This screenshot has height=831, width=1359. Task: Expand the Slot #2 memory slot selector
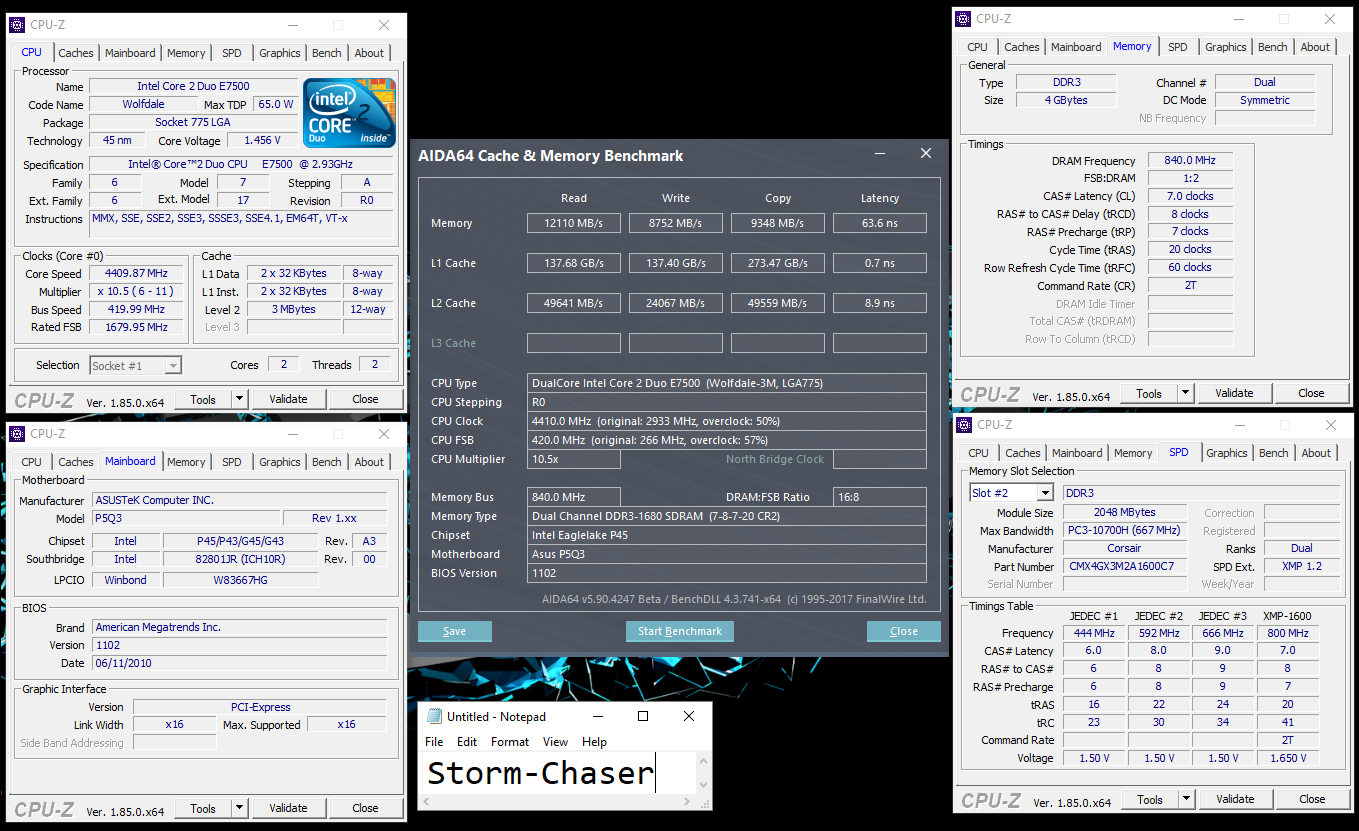(1044, 493)
